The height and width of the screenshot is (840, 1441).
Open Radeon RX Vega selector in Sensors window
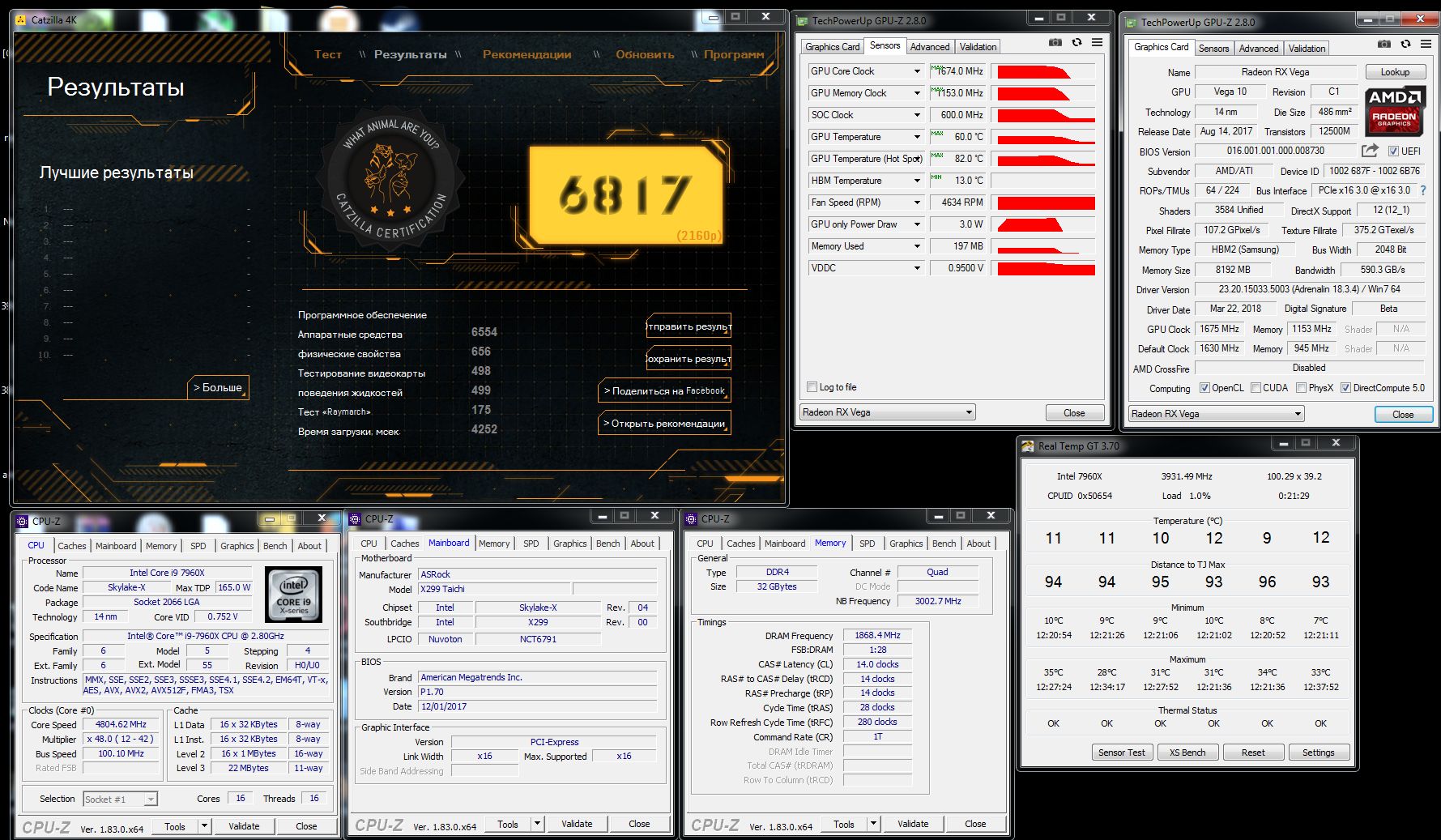coord(887,412)
